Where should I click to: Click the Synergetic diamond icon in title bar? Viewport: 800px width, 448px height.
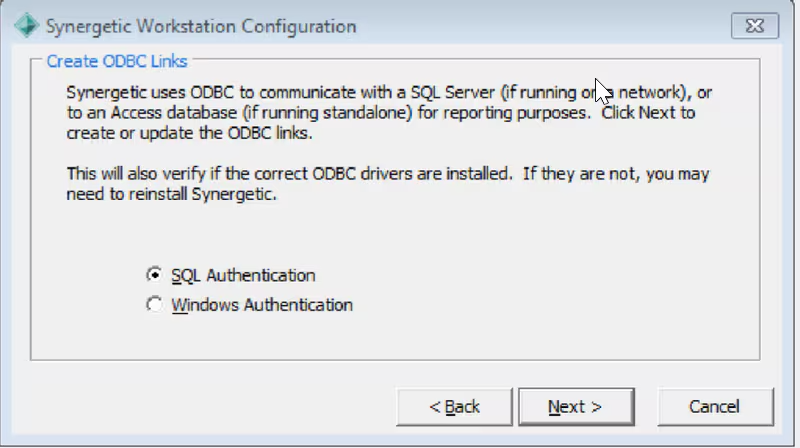[x=26, y=26]
